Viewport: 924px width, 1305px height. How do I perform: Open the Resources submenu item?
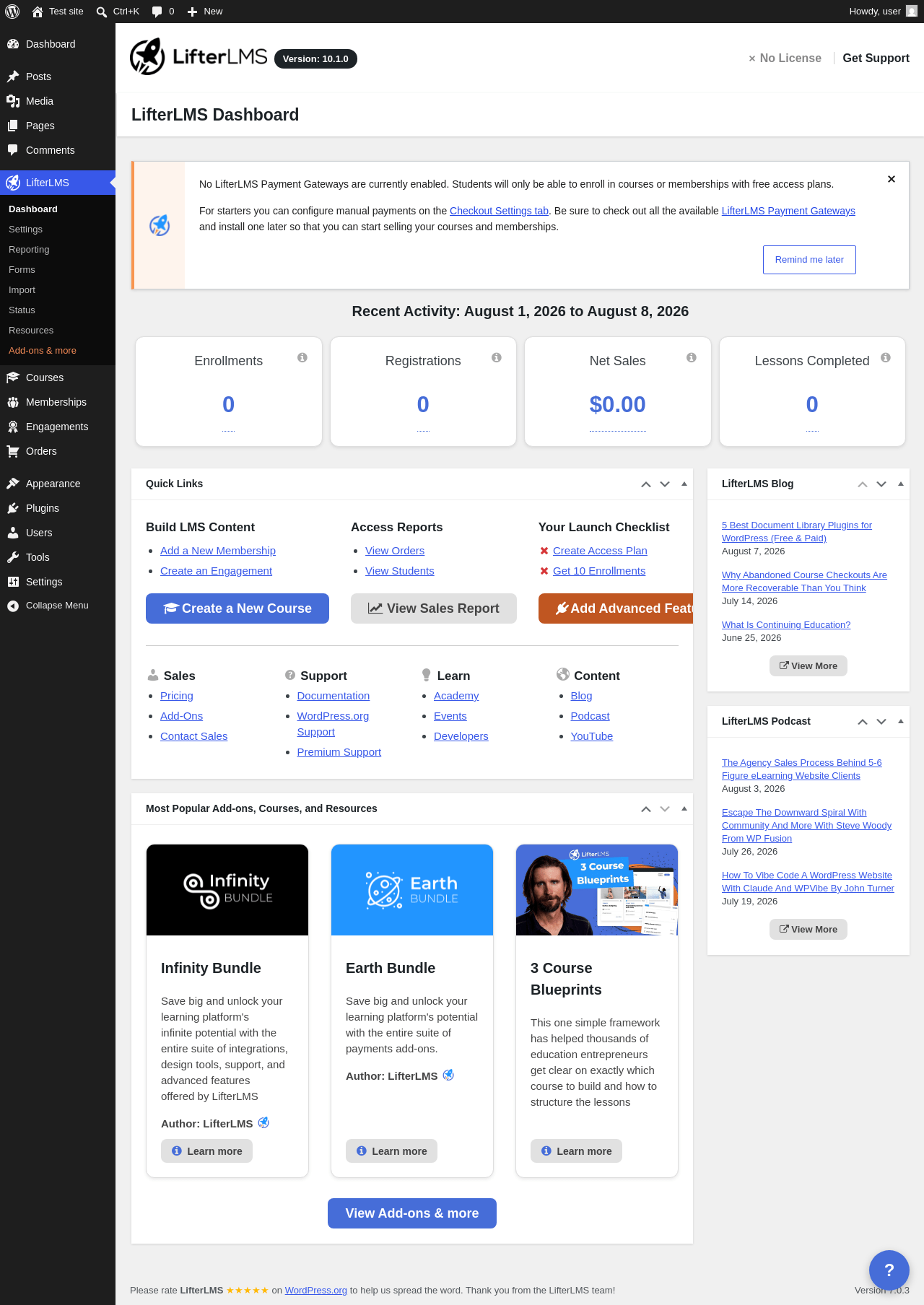tap(31, 331)
